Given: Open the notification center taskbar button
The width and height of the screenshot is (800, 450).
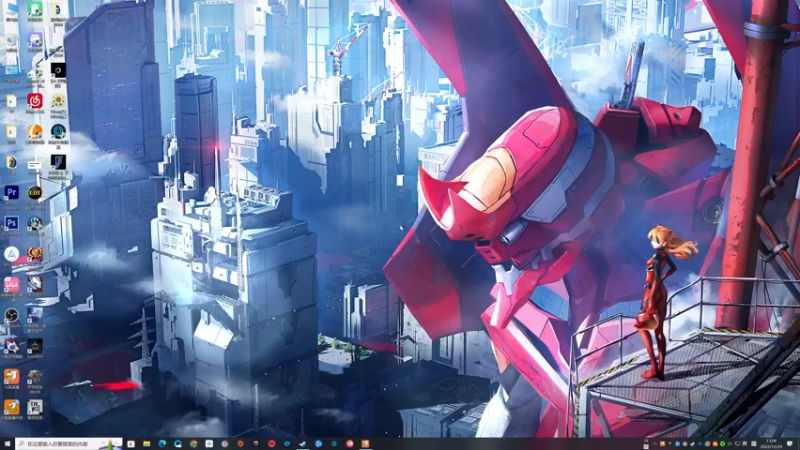Looking at the screenshot, I should tap(790, 444).
